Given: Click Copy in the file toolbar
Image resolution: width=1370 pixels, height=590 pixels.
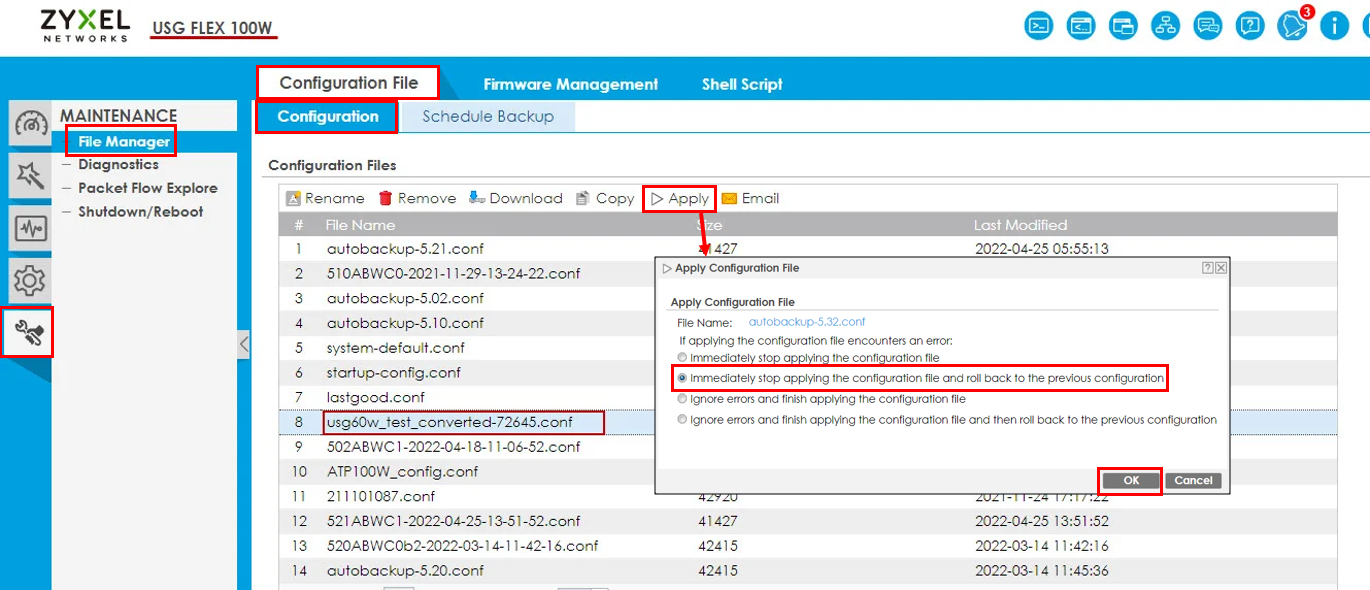Looking at the screenshot, I should click(605, 198).
